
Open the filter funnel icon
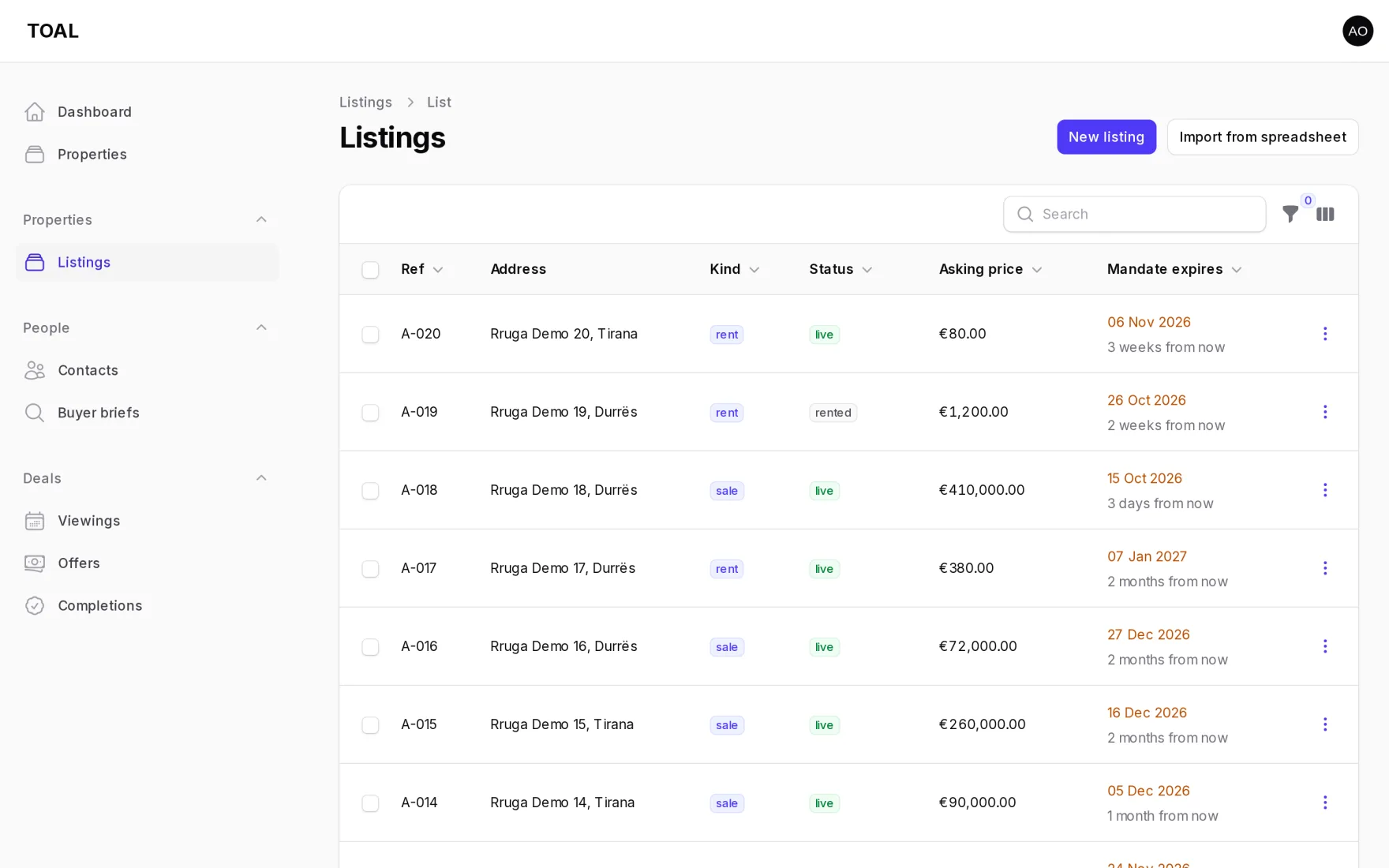click(x=1290, y=214)
